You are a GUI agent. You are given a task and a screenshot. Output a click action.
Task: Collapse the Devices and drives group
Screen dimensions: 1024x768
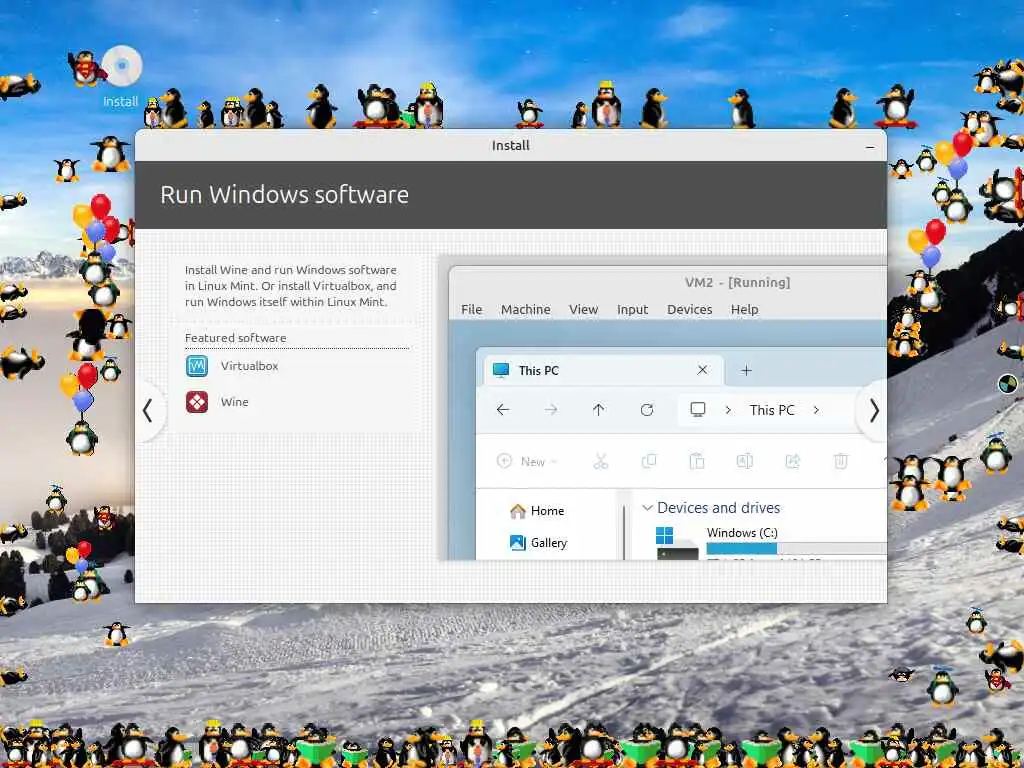point(647,508)
